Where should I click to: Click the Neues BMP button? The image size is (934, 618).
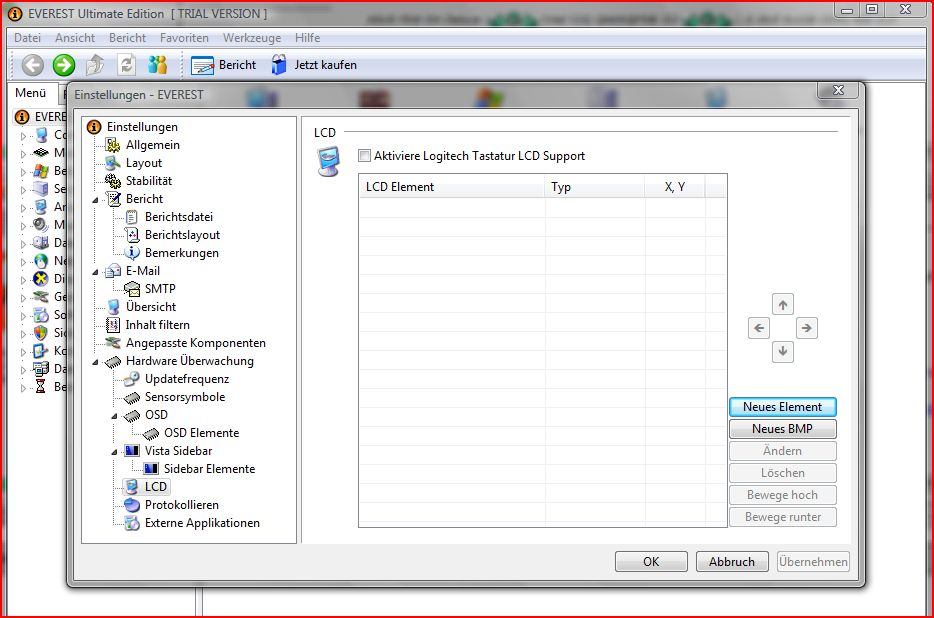tap(783, 428)
